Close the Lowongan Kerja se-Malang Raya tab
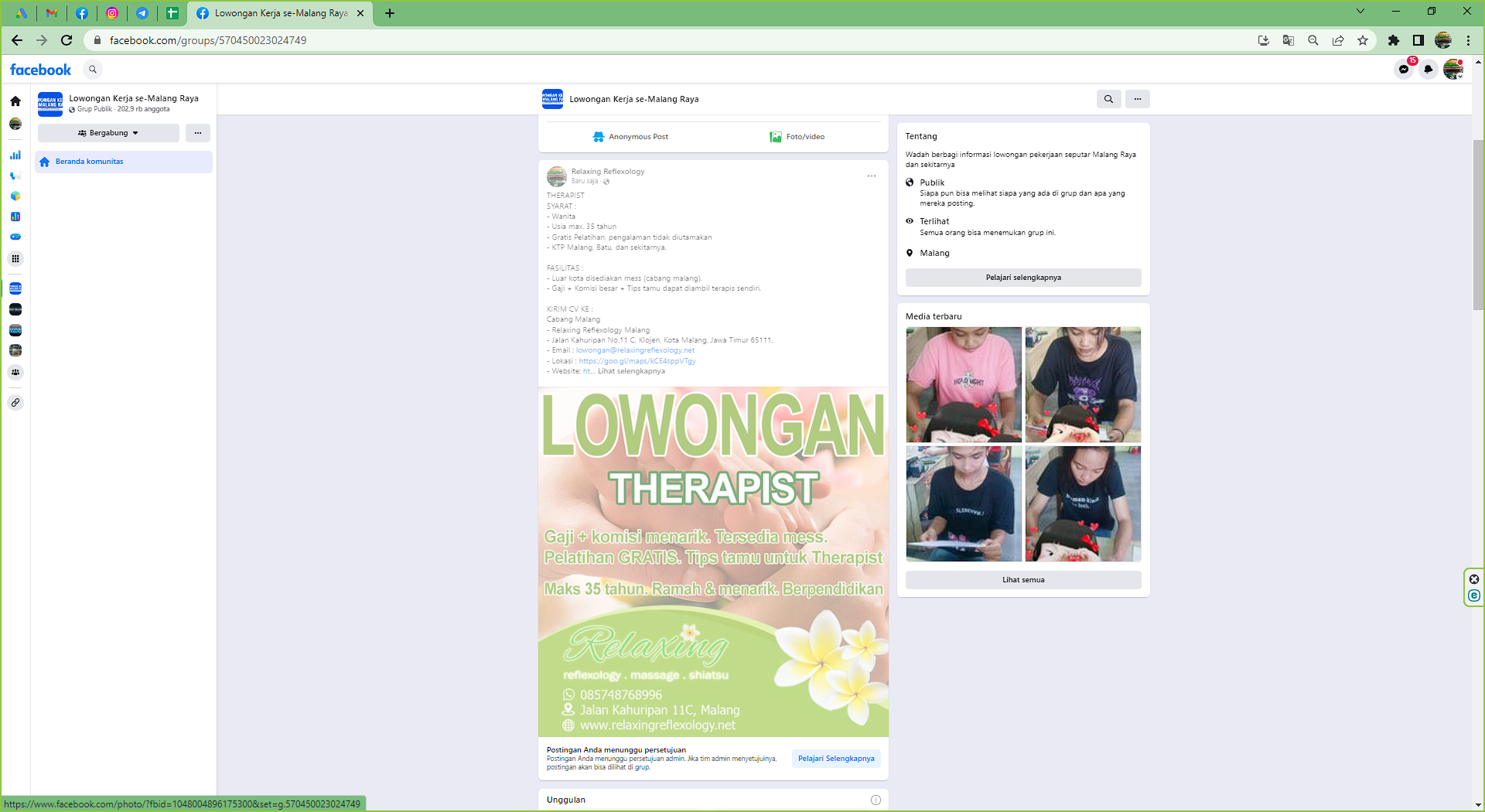The height and width of the screenshot is (812, 1485). [x=360, y=13]
